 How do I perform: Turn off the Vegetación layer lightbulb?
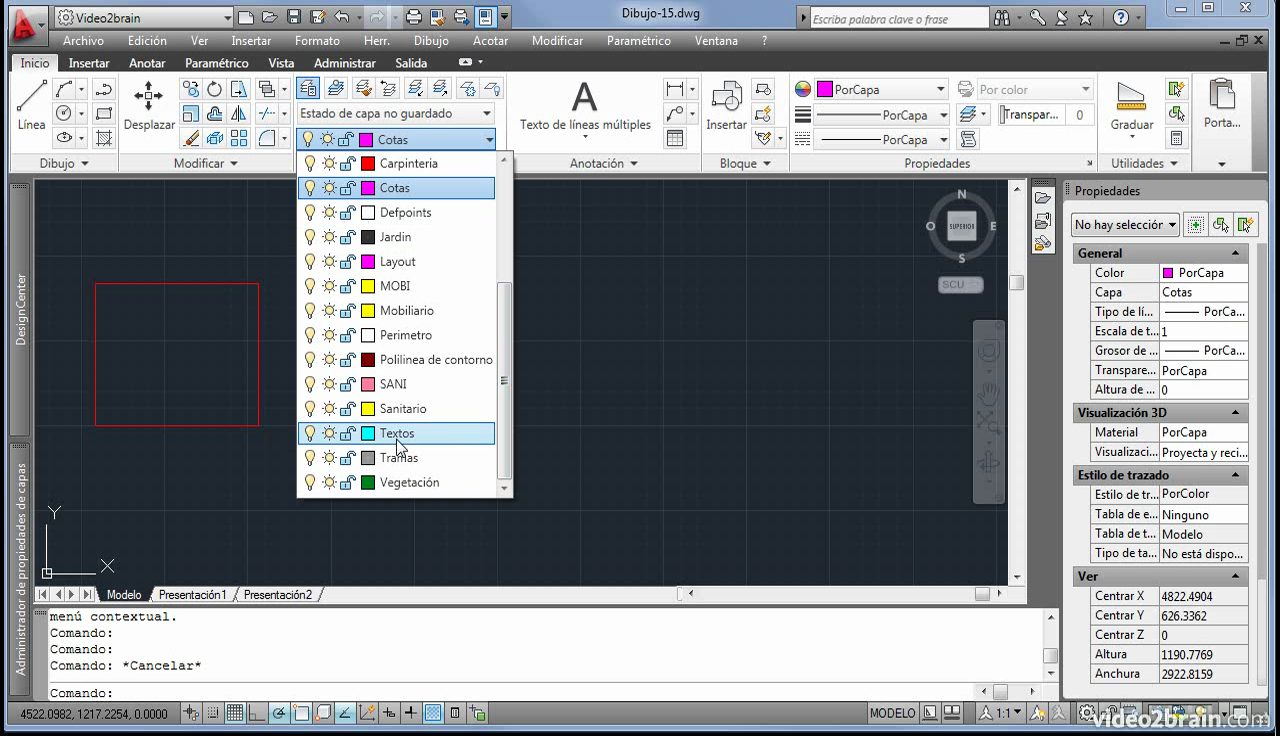coord(309,482)
